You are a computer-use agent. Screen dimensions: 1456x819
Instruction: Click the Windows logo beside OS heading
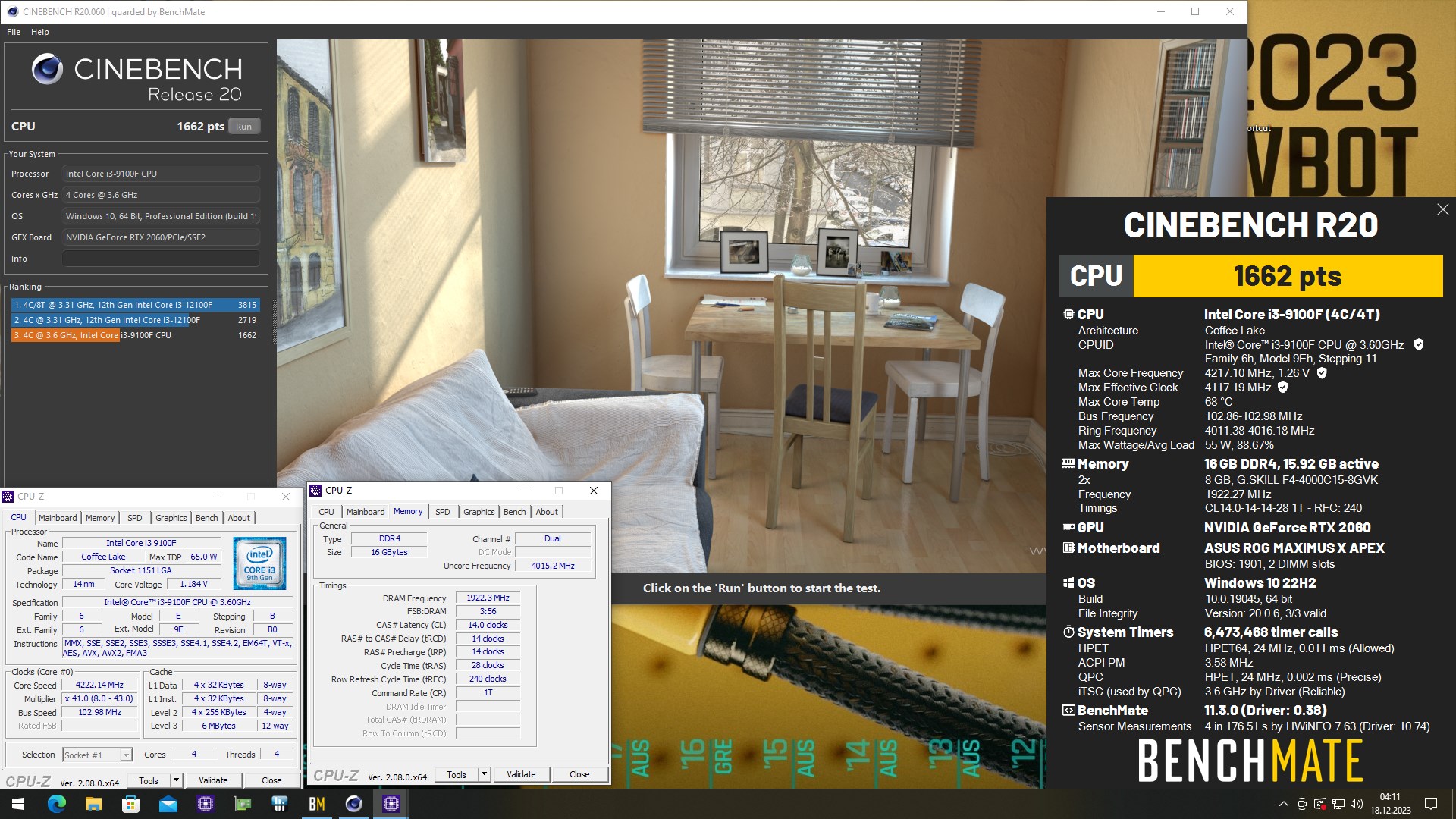tap(1068, 582)
